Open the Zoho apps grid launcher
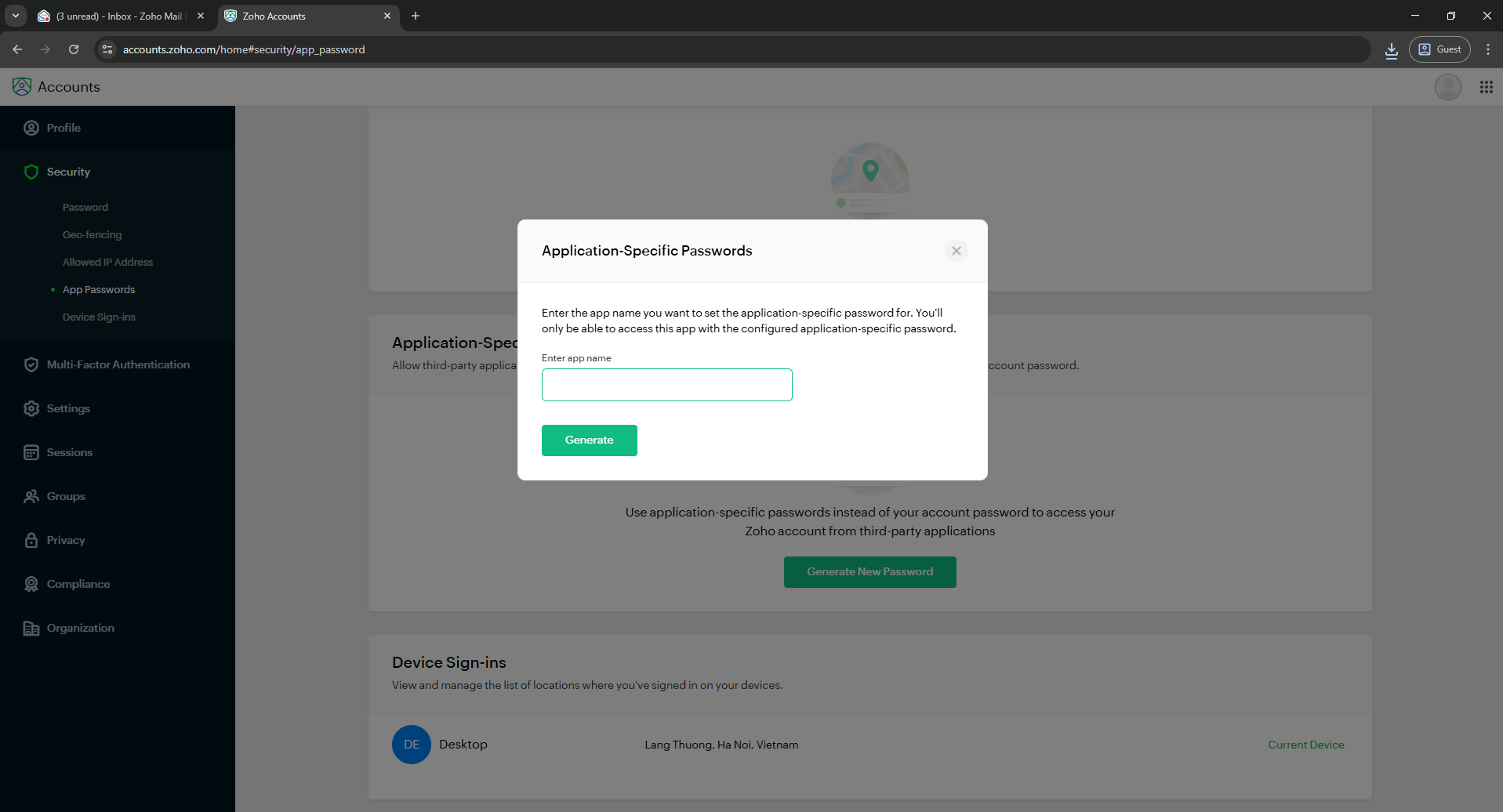This screenshot has width=1503, height=812. 1486,87
